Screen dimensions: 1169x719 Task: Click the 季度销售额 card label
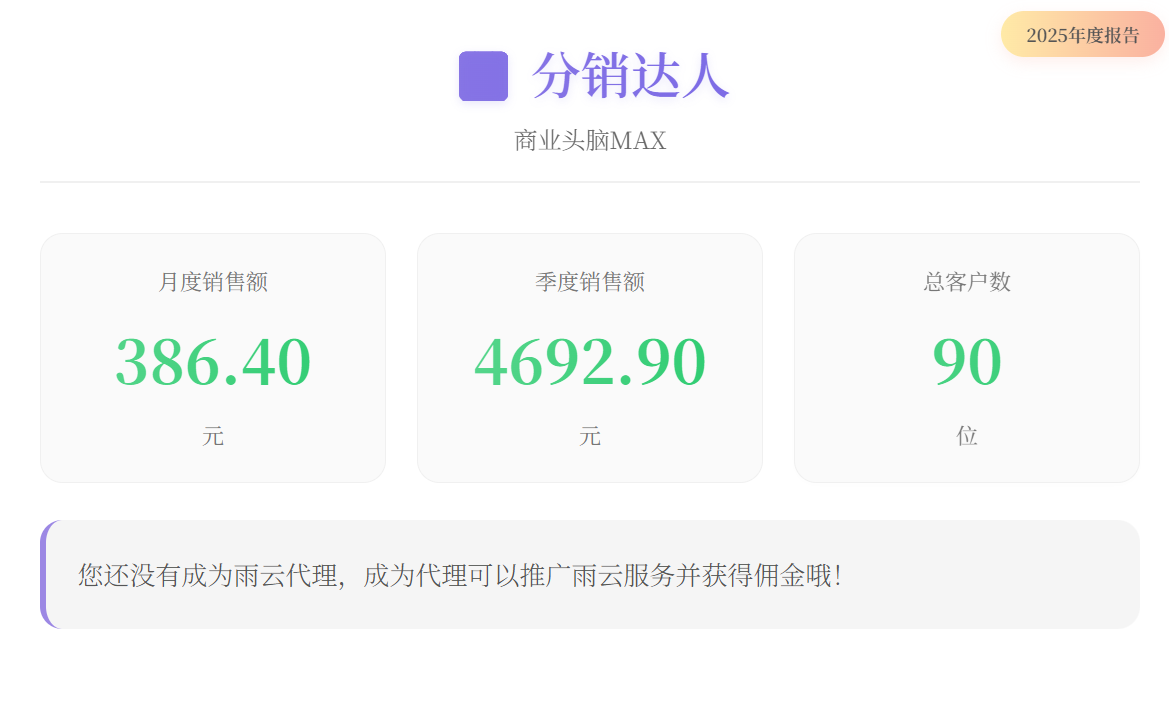[590, 282]
